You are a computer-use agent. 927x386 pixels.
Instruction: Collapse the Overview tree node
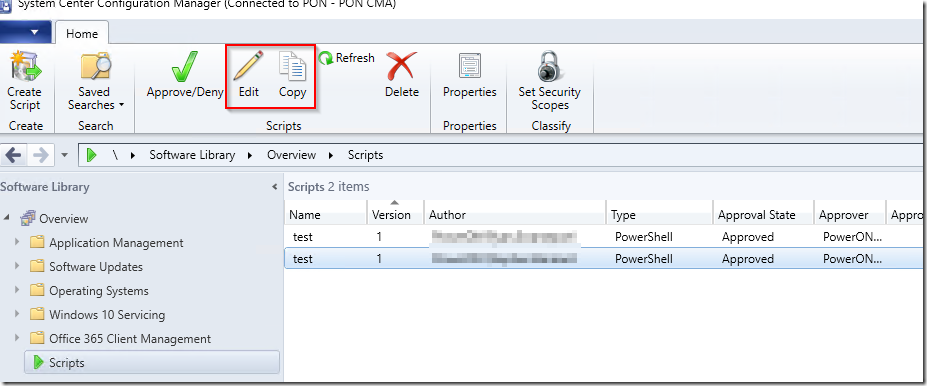(x=7, y=218)
